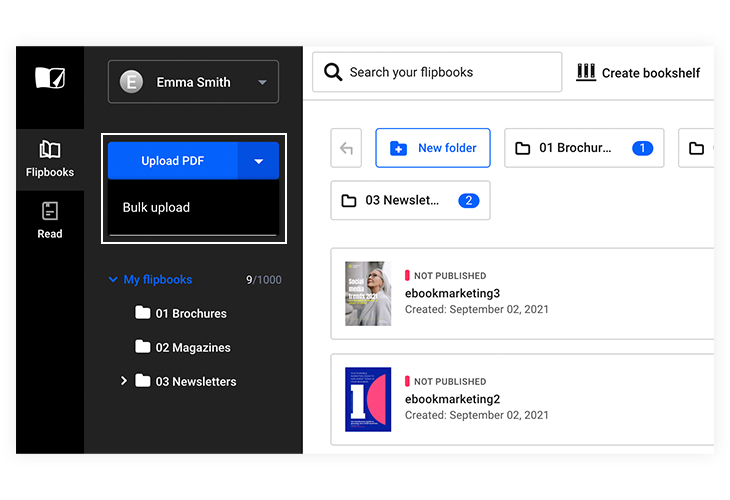Viewport: 730px width, 500px height.
Task: Click the folder-plus icon on New folder
Action: (398, 148)
